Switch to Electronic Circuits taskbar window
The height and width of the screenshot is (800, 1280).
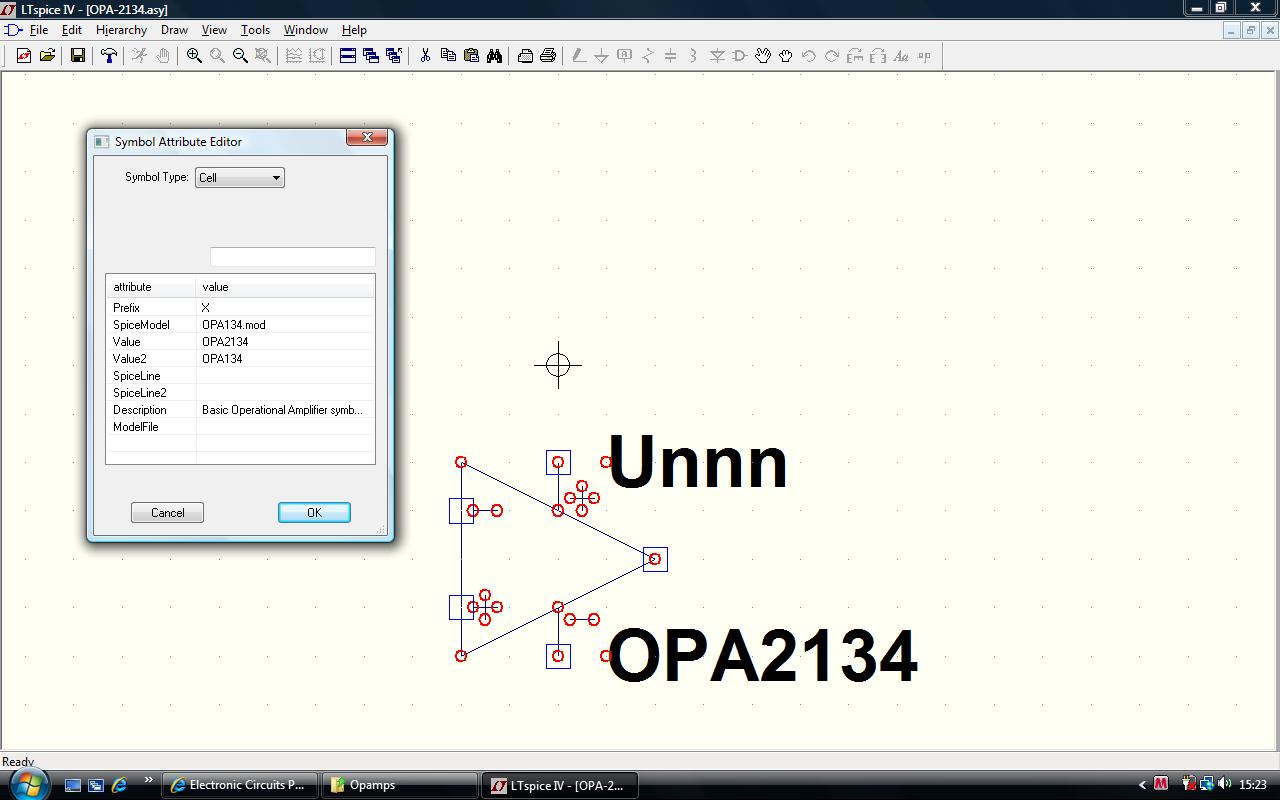pyautogui.click(x=240, y=785)
